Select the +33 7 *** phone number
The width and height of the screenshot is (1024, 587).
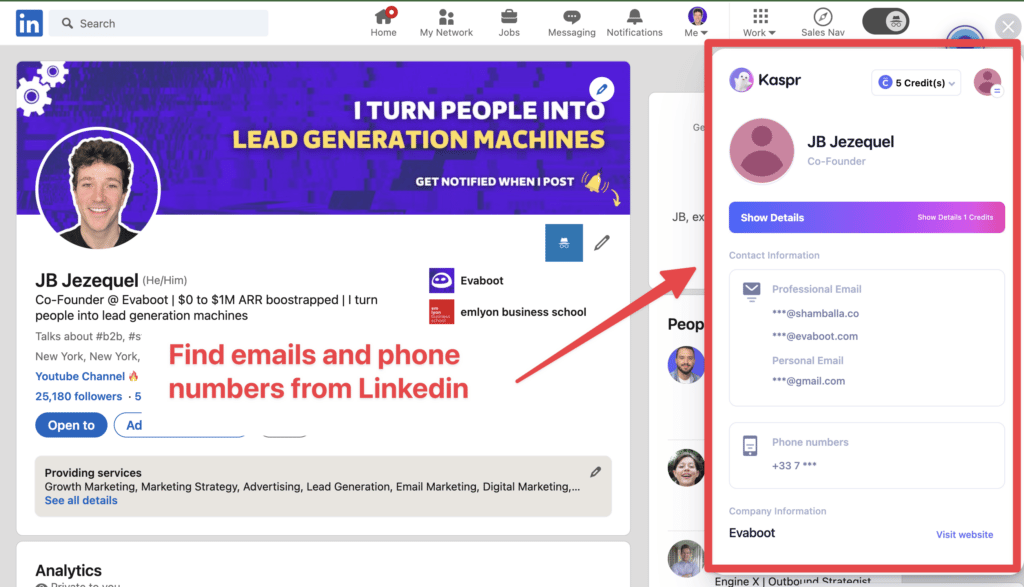click(794, 466)
